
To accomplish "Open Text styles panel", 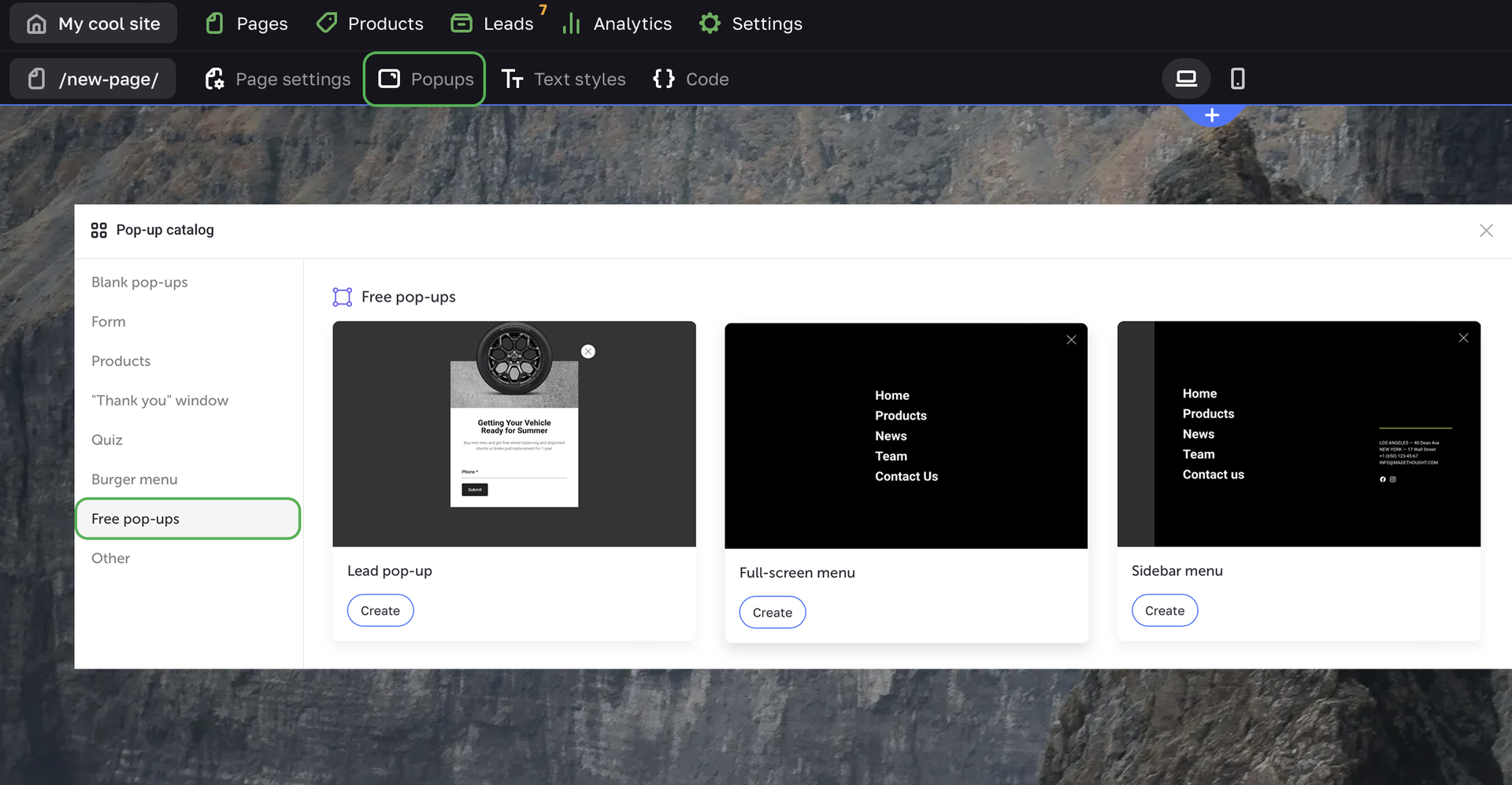I will click(563, 79).
